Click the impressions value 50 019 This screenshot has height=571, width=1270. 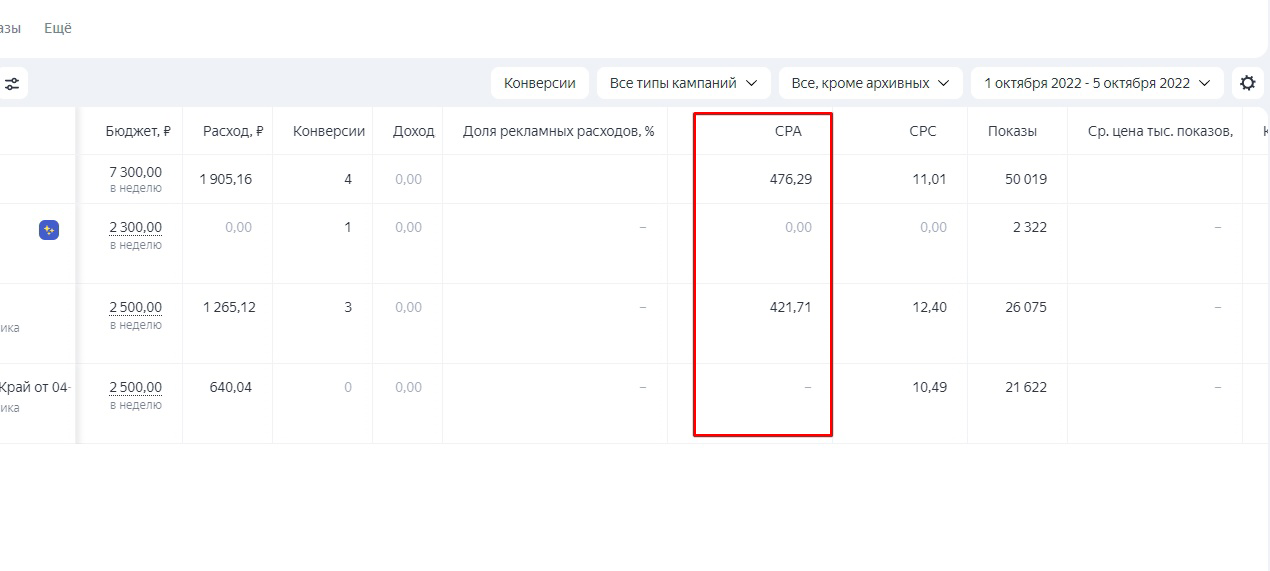tap(1026, 179)
